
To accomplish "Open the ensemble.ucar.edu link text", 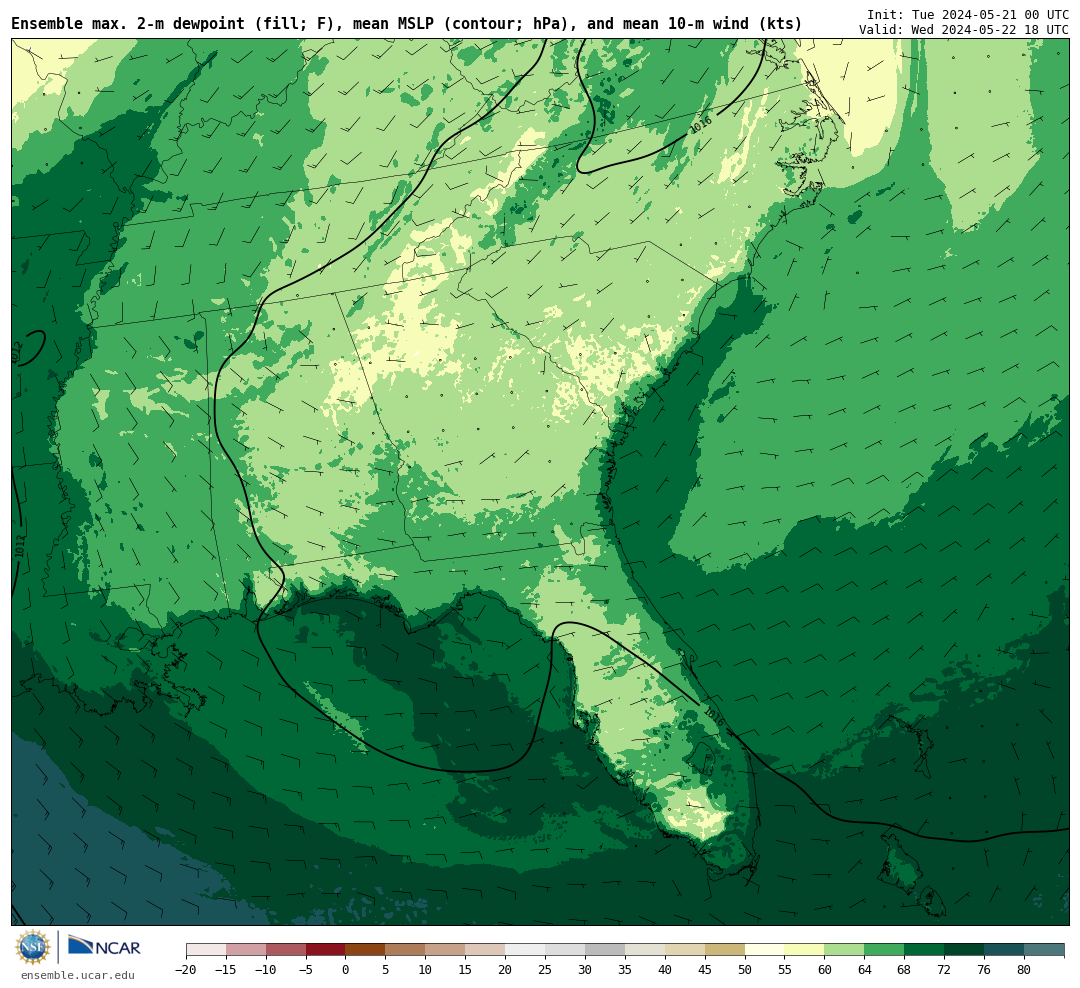I will click(x=78, y=975).
